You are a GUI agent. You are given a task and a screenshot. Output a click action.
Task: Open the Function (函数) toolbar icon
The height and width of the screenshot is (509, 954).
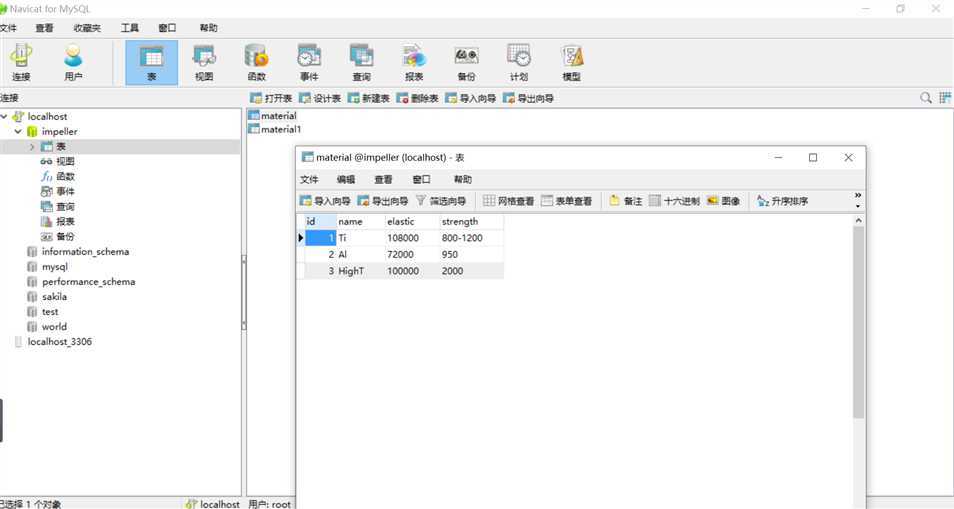pos(256,63)
